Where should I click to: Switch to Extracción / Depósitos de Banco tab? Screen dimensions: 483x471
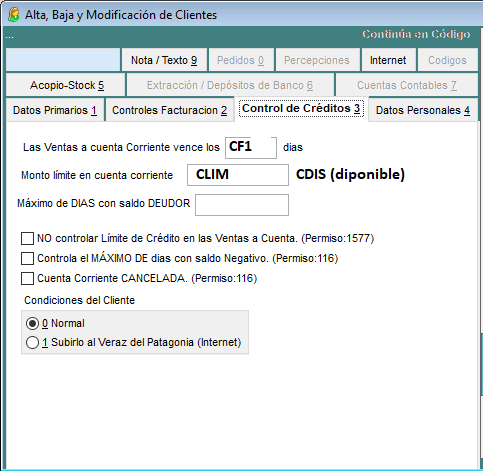(230, 85)
